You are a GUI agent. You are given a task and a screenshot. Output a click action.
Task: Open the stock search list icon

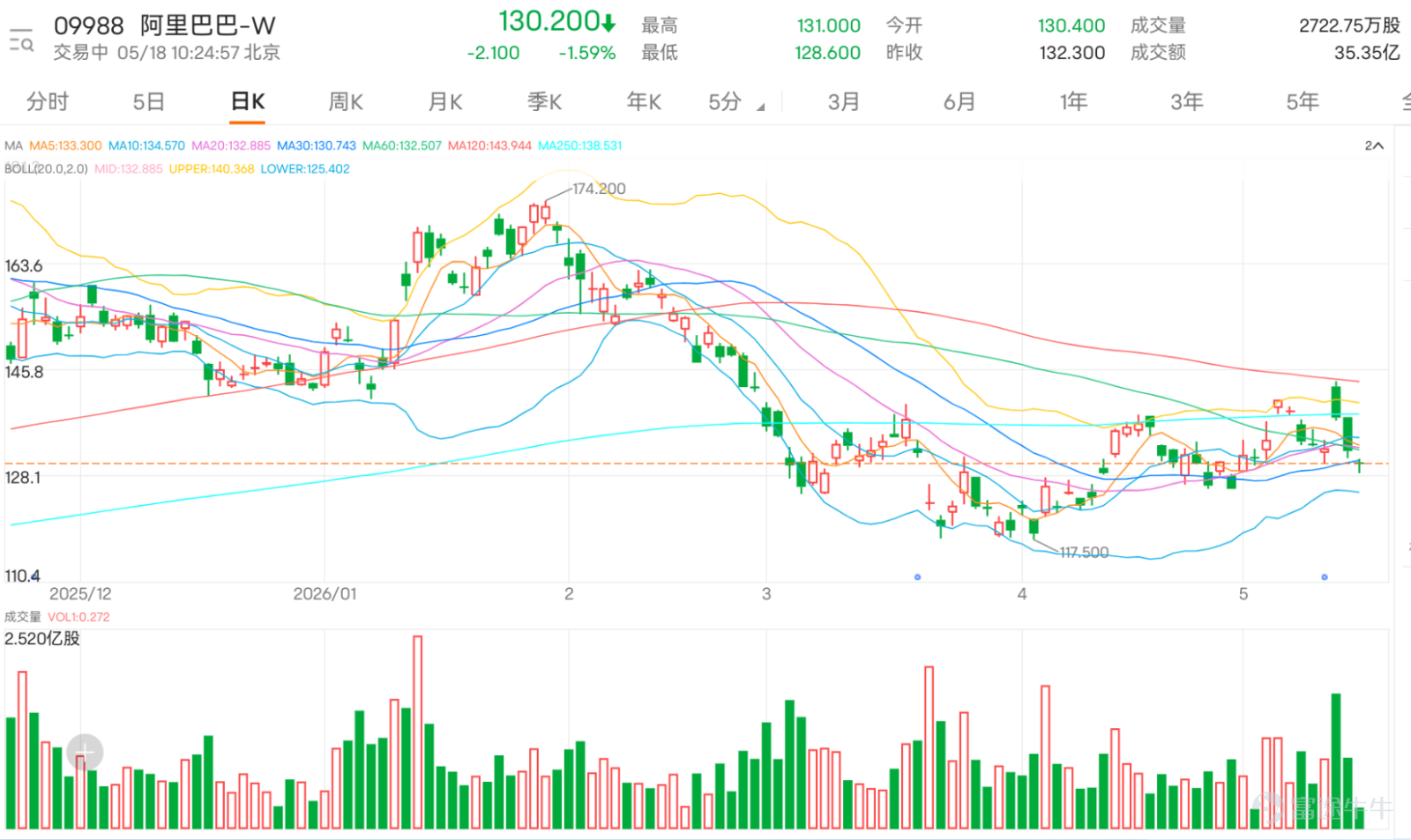coord(21,40)
